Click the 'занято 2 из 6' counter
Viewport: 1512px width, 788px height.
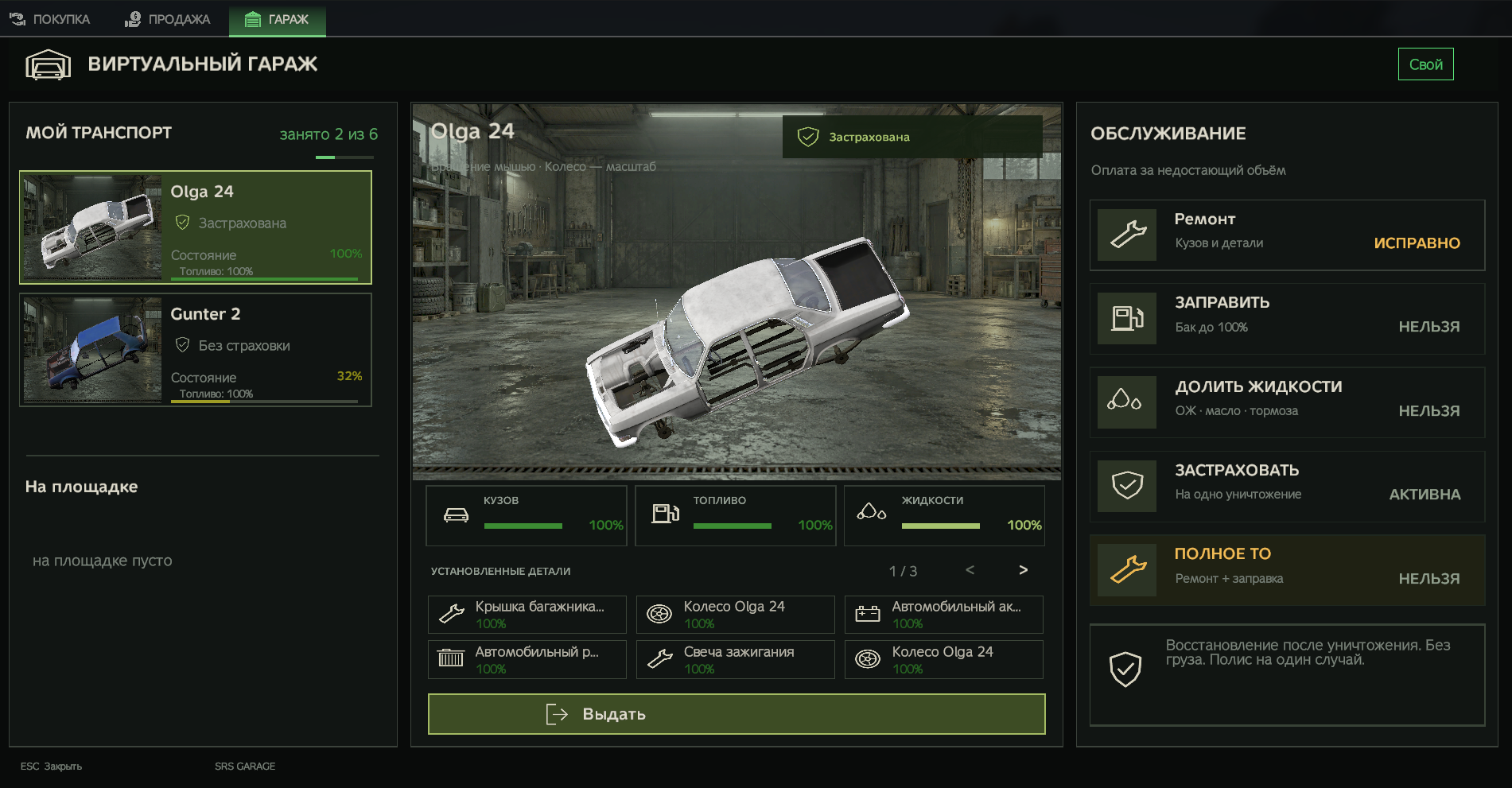(328, 134)
